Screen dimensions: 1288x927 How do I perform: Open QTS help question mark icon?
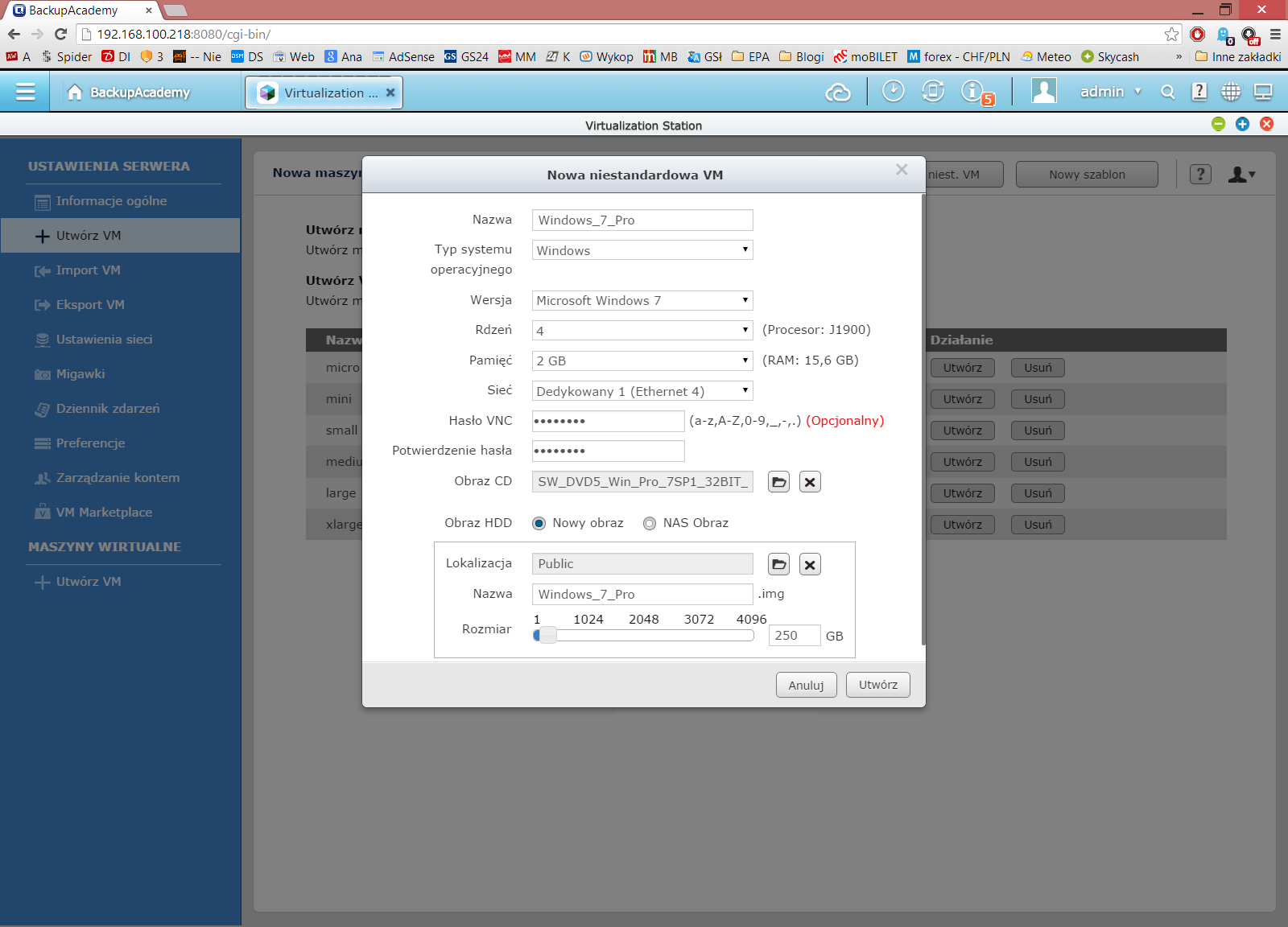1199,92
